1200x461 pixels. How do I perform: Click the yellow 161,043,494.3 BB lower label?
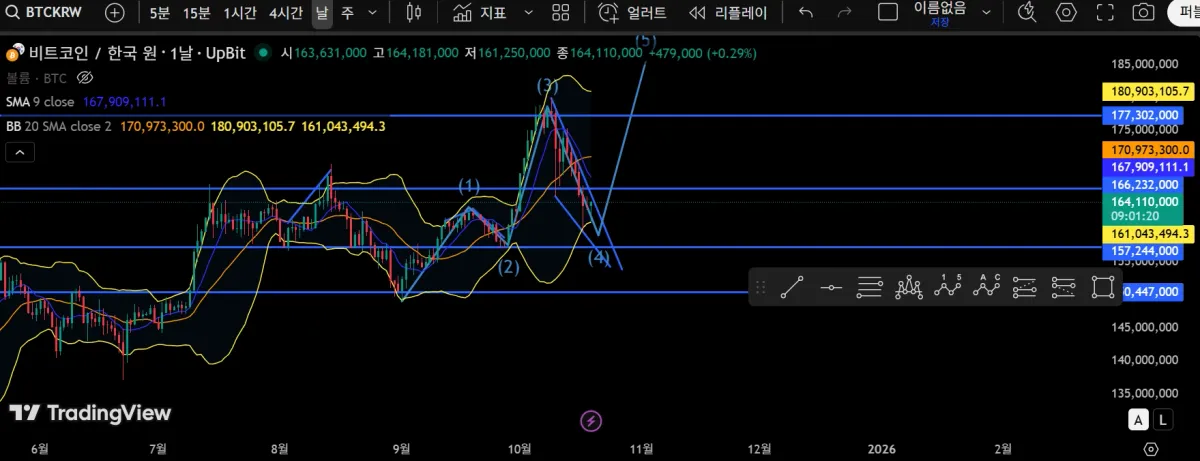tap(1148, 233)
